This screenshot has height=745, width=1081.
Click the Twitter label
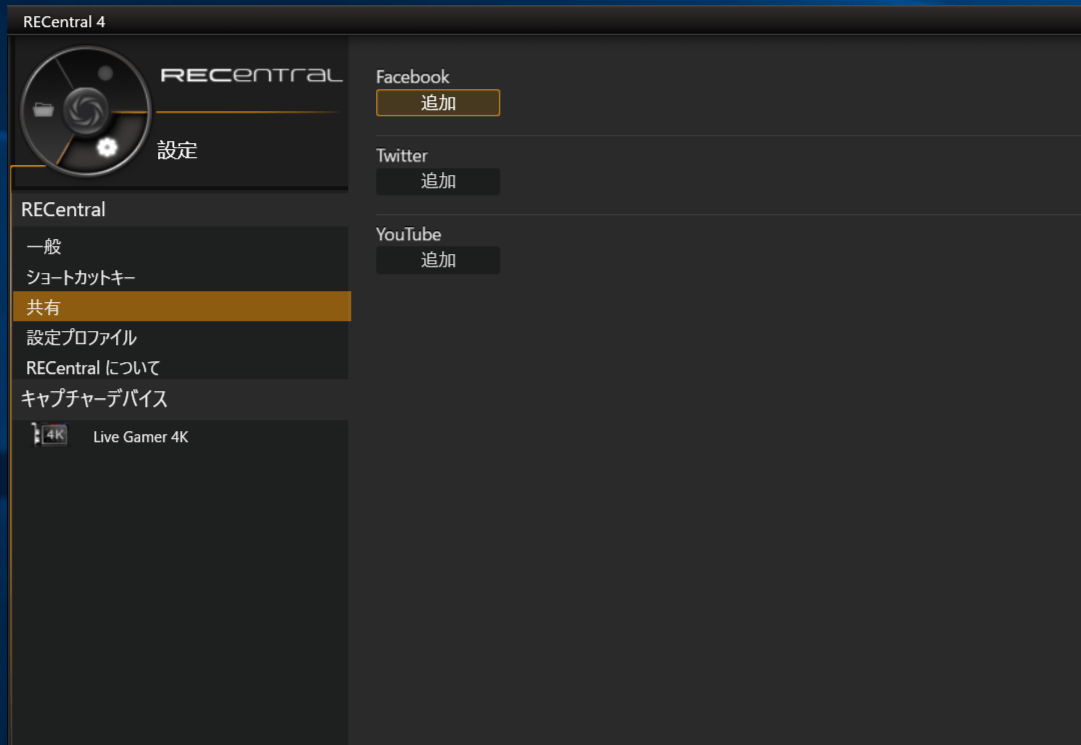pos(401,155)
